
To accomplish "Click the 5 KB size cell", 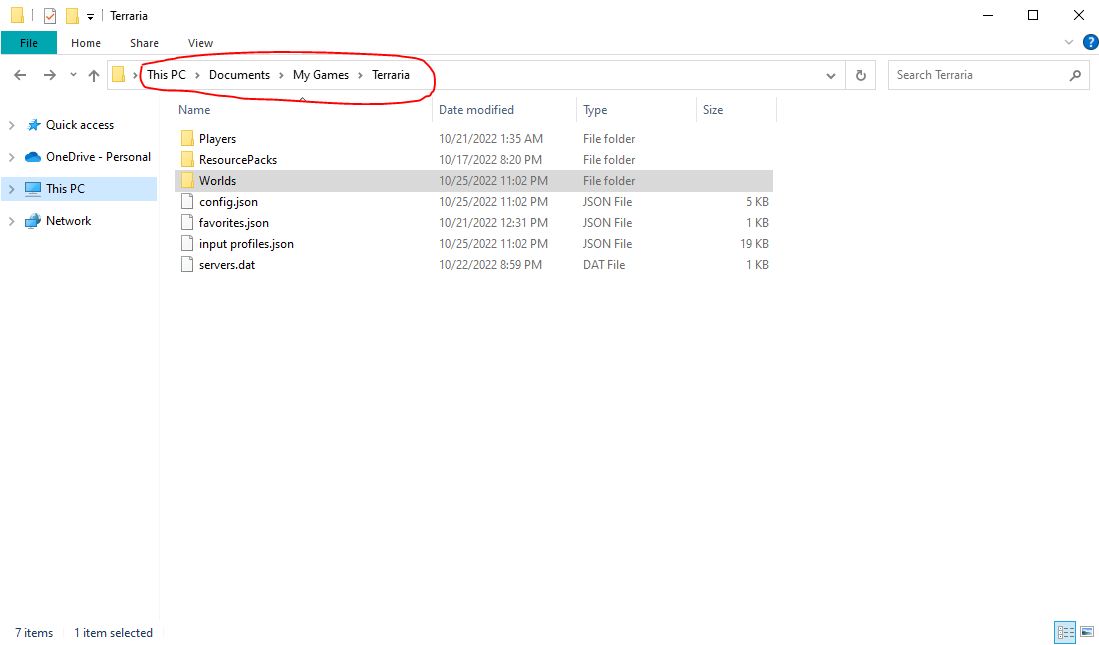I will pos(757,202).
